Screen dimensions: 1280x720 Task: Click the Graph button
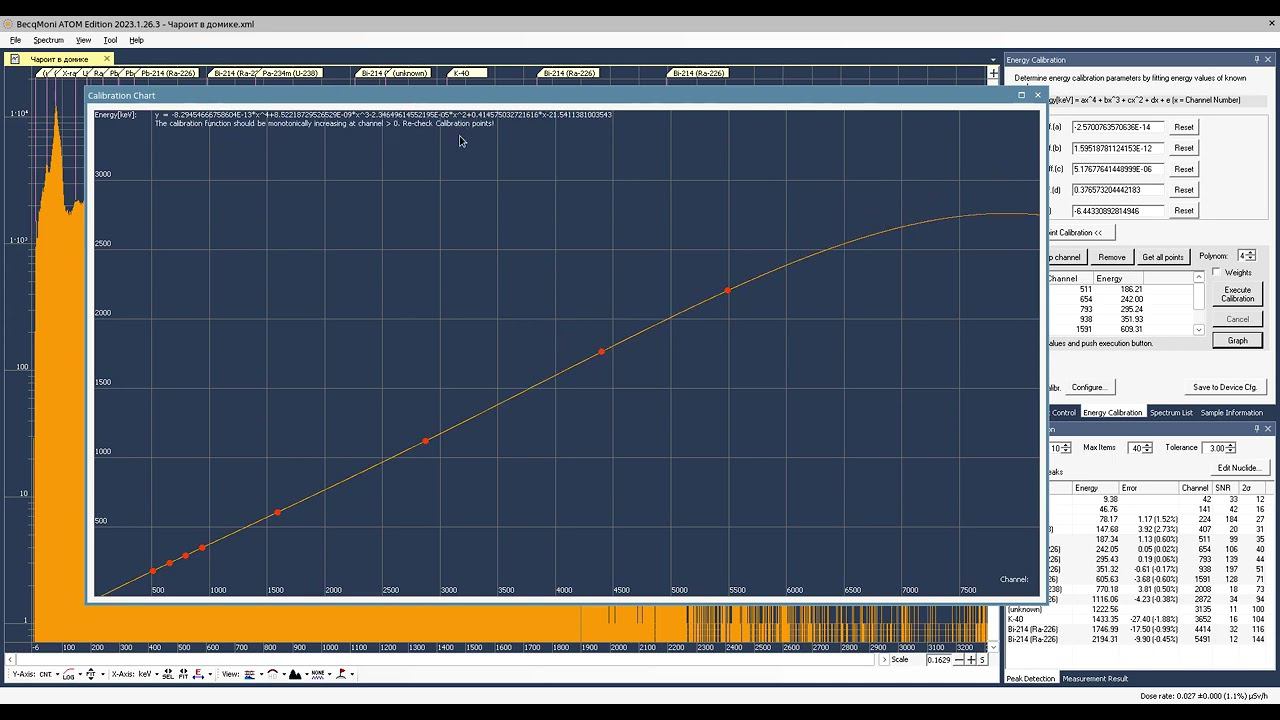coord(1237,340)
